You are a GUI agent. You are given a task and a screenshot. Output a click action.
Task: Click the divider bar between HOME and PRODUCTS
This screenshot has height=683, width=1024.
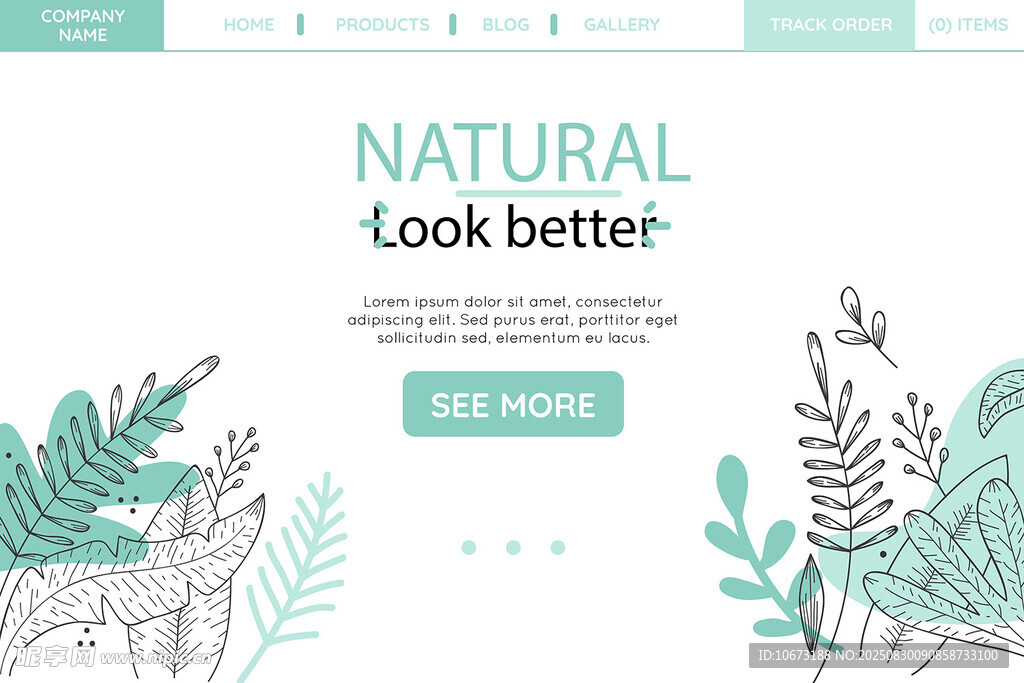(300, 25)
